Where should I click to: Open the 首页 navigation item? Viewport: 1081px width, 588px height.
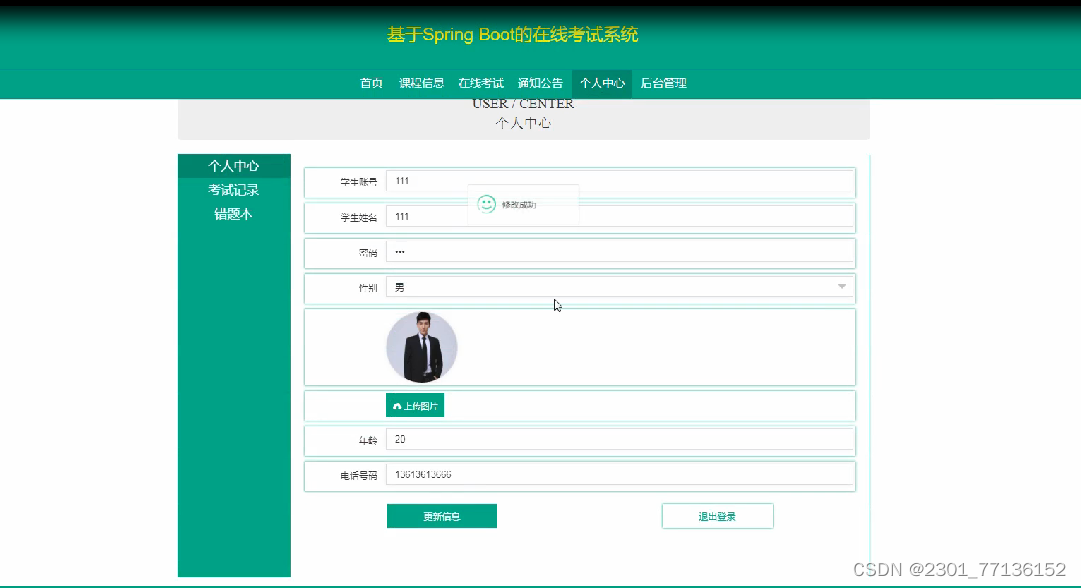[x=371, y=83]
